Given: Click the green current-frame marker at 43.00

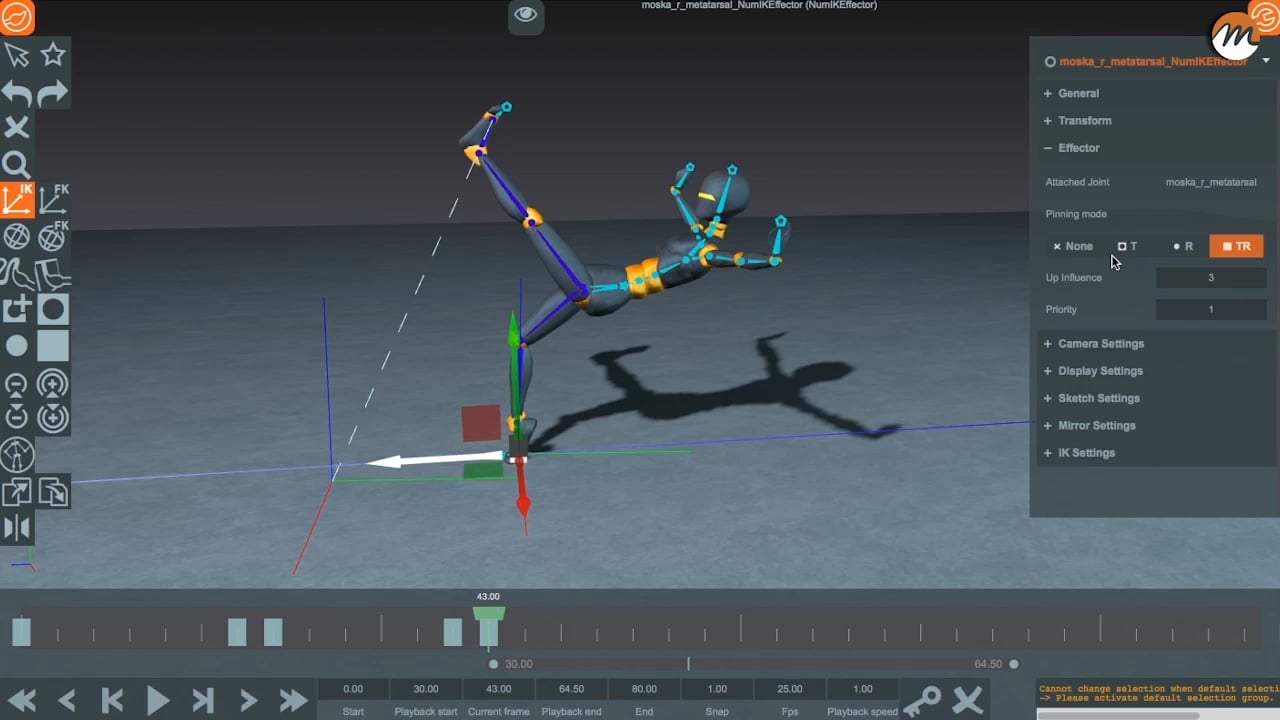Looking at the screenshot, I should tap(489, 613).
